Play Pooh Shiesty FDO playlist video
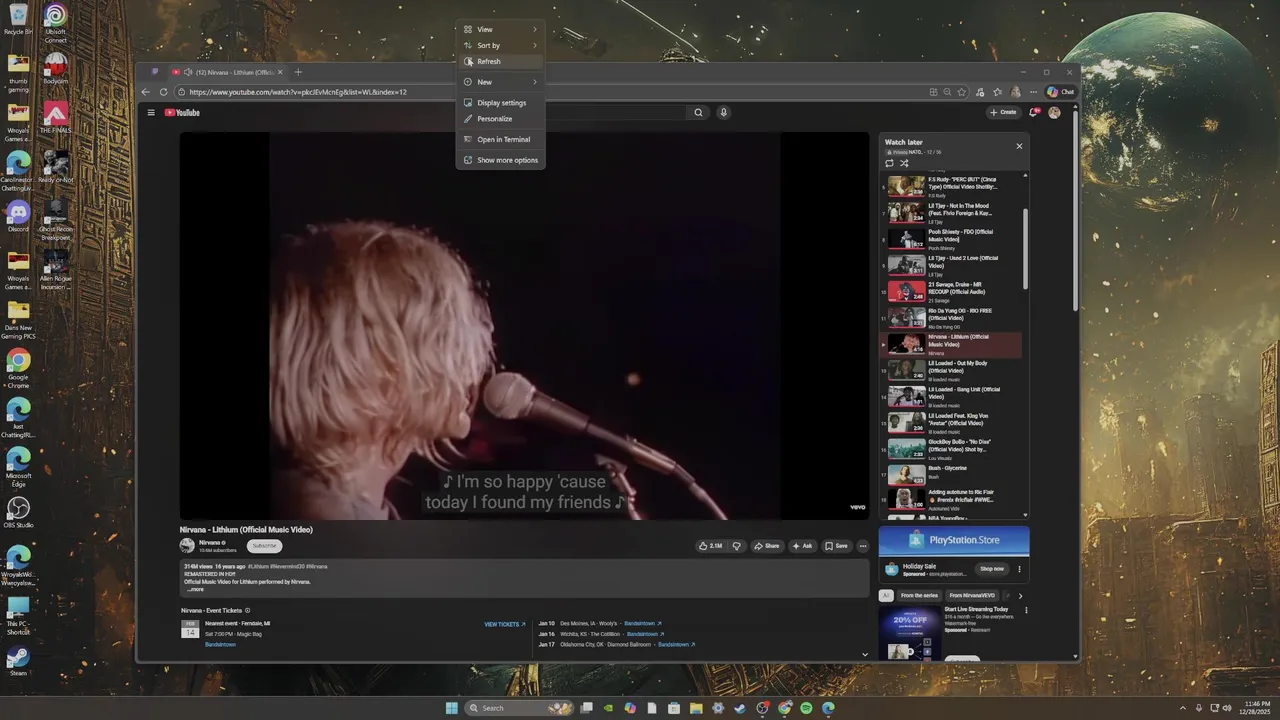Screen dimensions: 1280x720 tap(953, 239)
